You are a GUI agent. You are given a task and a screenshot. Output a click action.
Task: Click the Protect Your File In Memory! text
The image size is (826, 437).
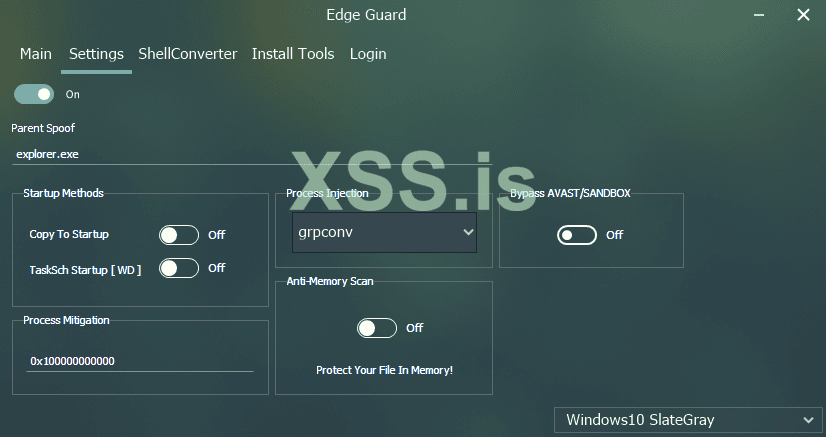tap(385, 370)
